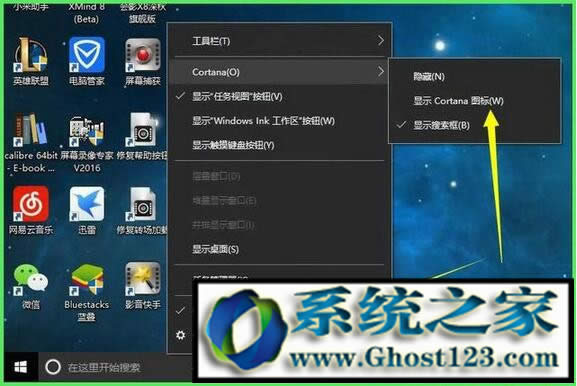Click the taskbar settings gear icon
This screenshot has width=577, height=386.
(180, 335)
